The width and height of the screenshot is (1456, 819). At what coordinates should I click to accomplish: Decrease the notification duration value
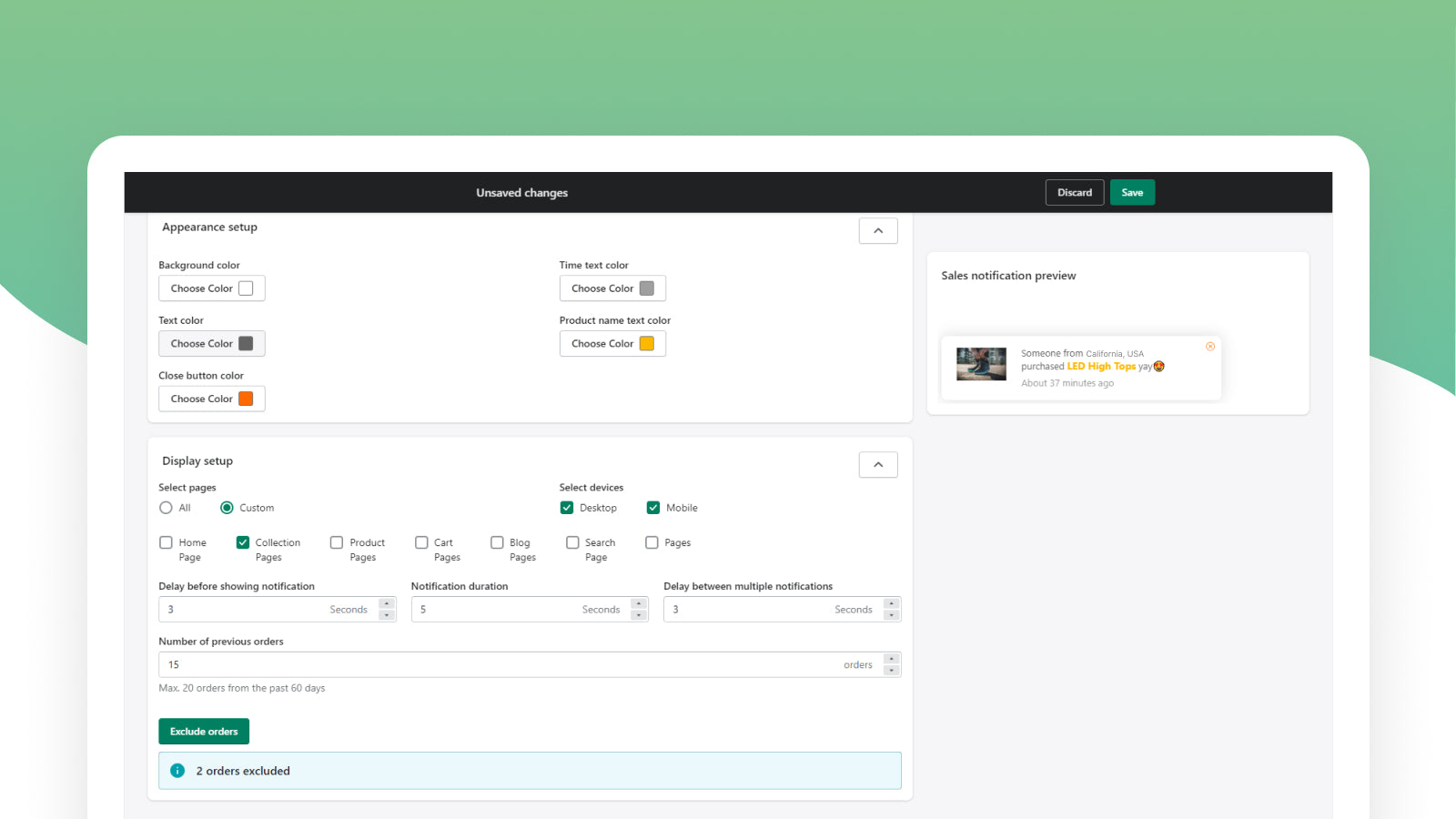[x=639, y=615]
